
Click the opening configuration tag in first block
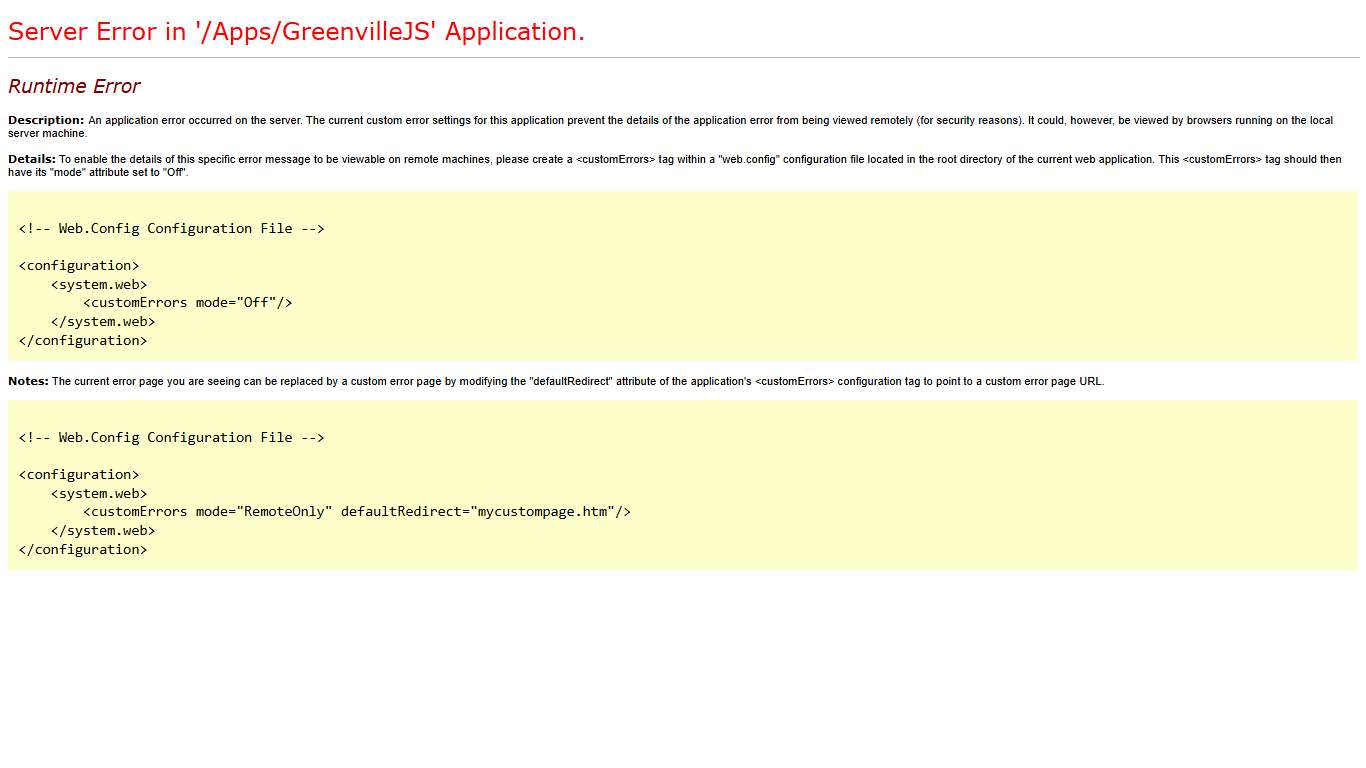tap(78, 265)
